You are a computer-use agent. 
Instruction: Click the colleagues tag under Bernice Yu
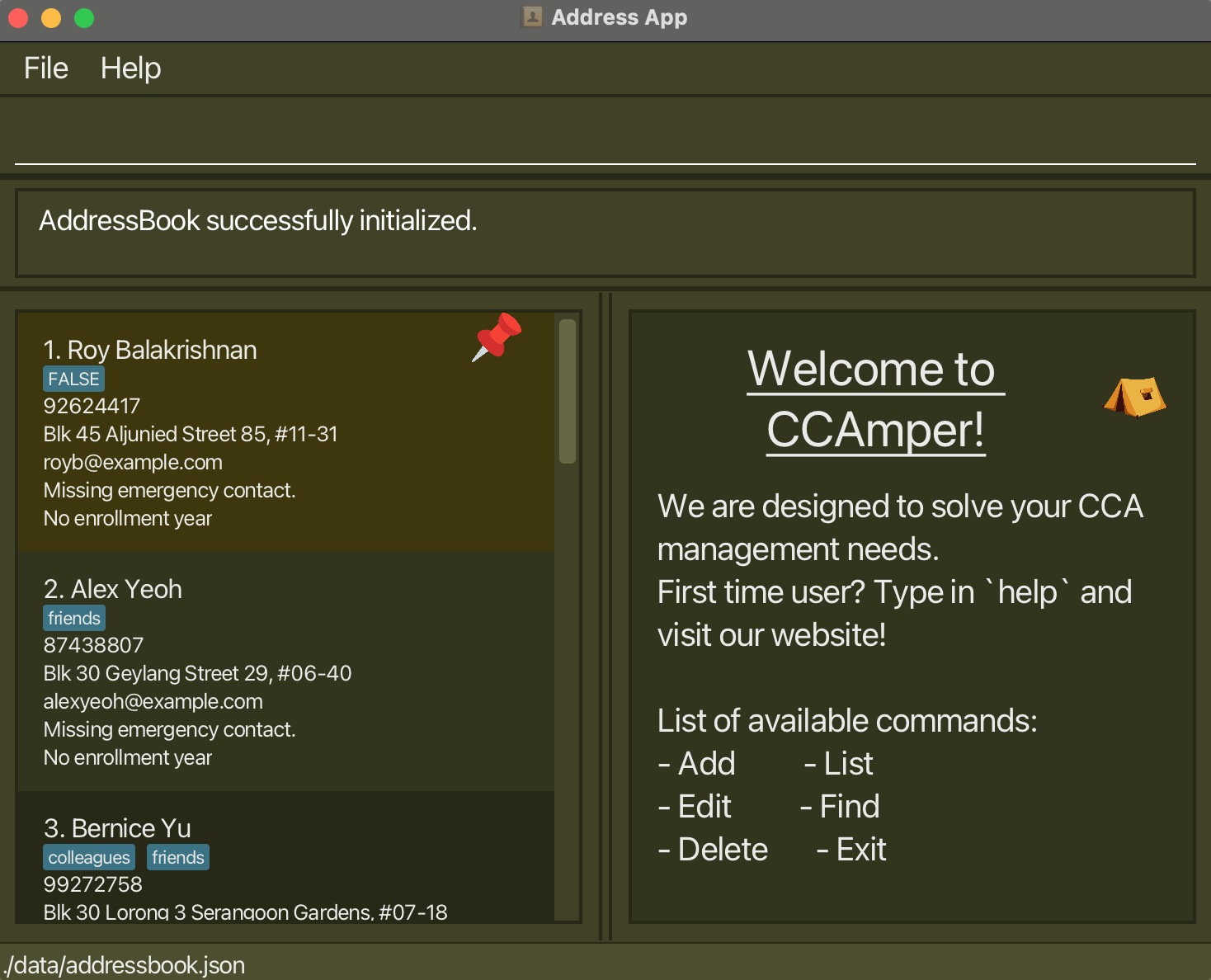coord(89,858)
